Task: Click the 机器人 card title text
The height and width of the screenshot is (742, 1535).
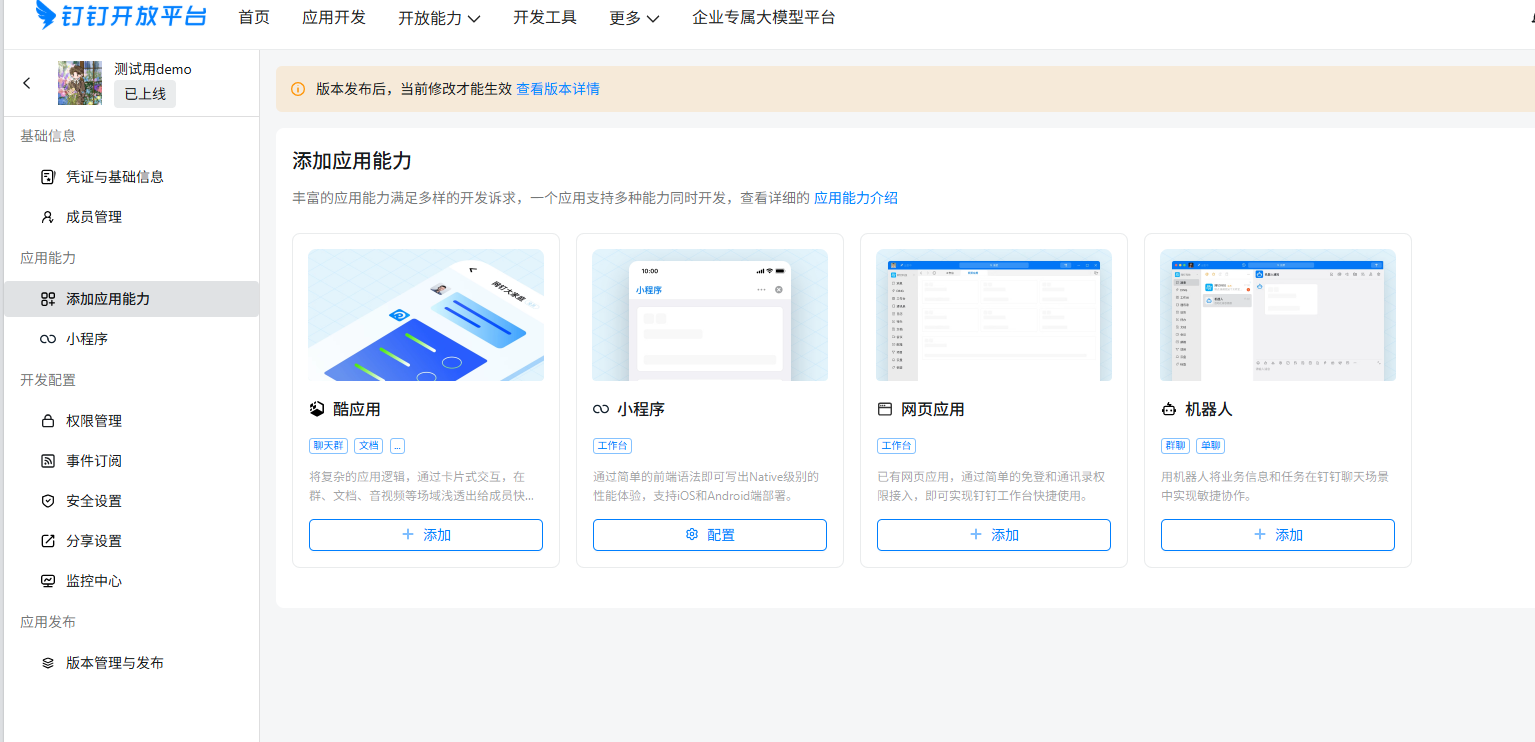Action: tap(1209, 409)
